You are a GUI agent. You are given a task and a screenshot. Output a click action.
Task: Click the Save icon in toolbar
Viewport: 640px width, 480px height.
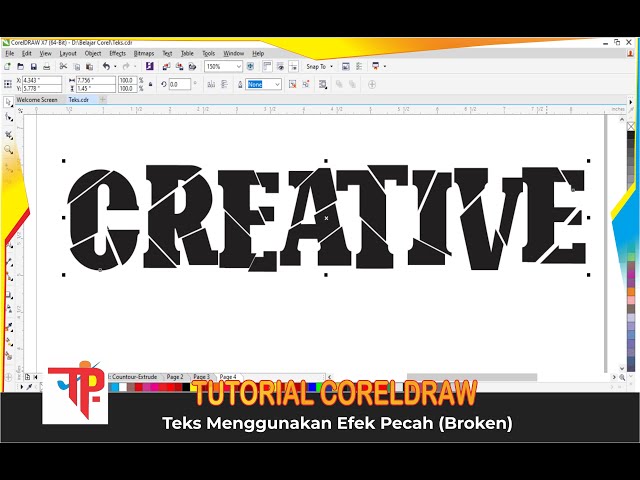(34, 66)
